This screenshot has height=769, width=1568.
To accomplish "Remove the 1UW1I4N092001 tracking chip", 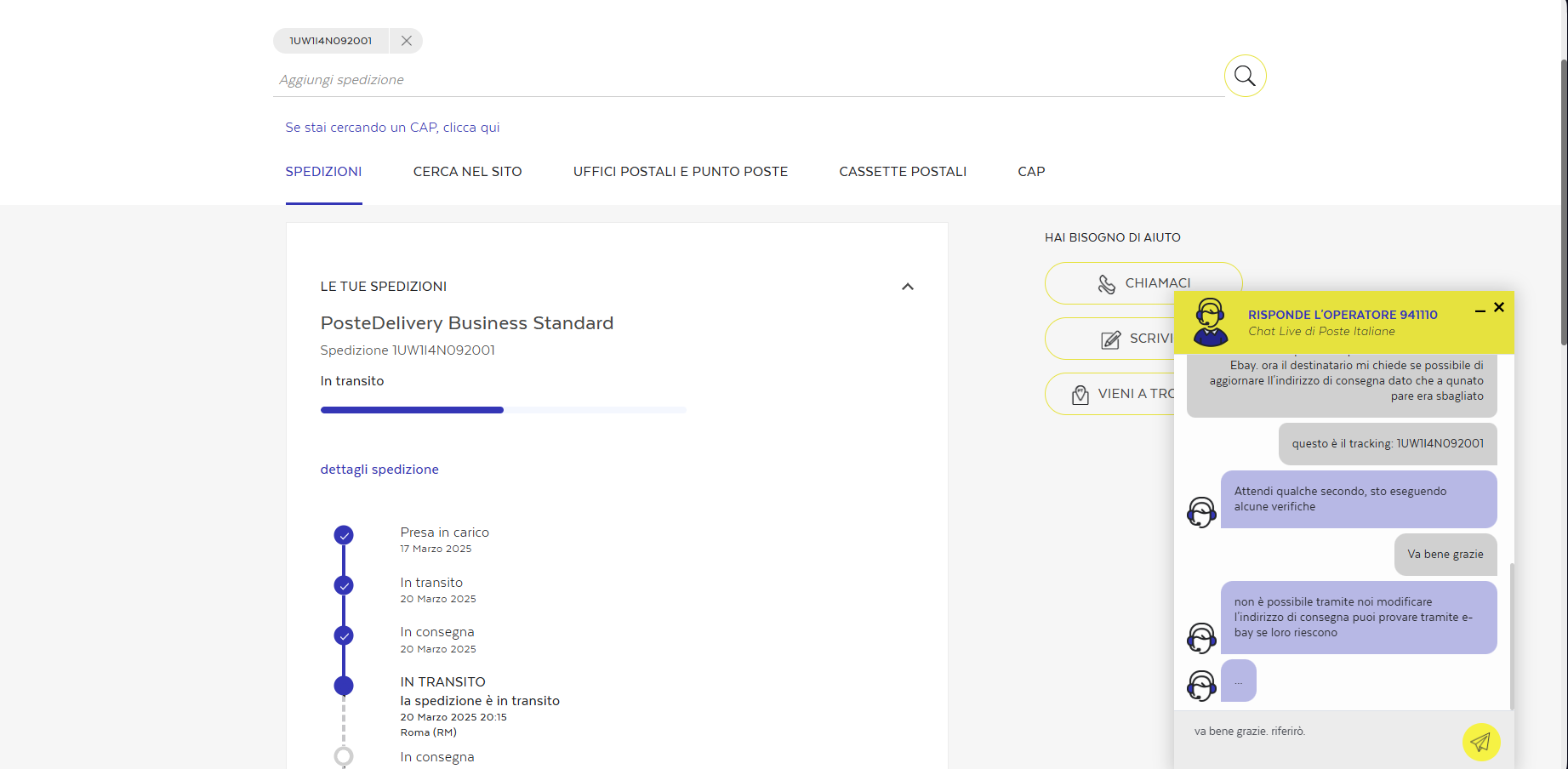I will (x=407, y=41).
